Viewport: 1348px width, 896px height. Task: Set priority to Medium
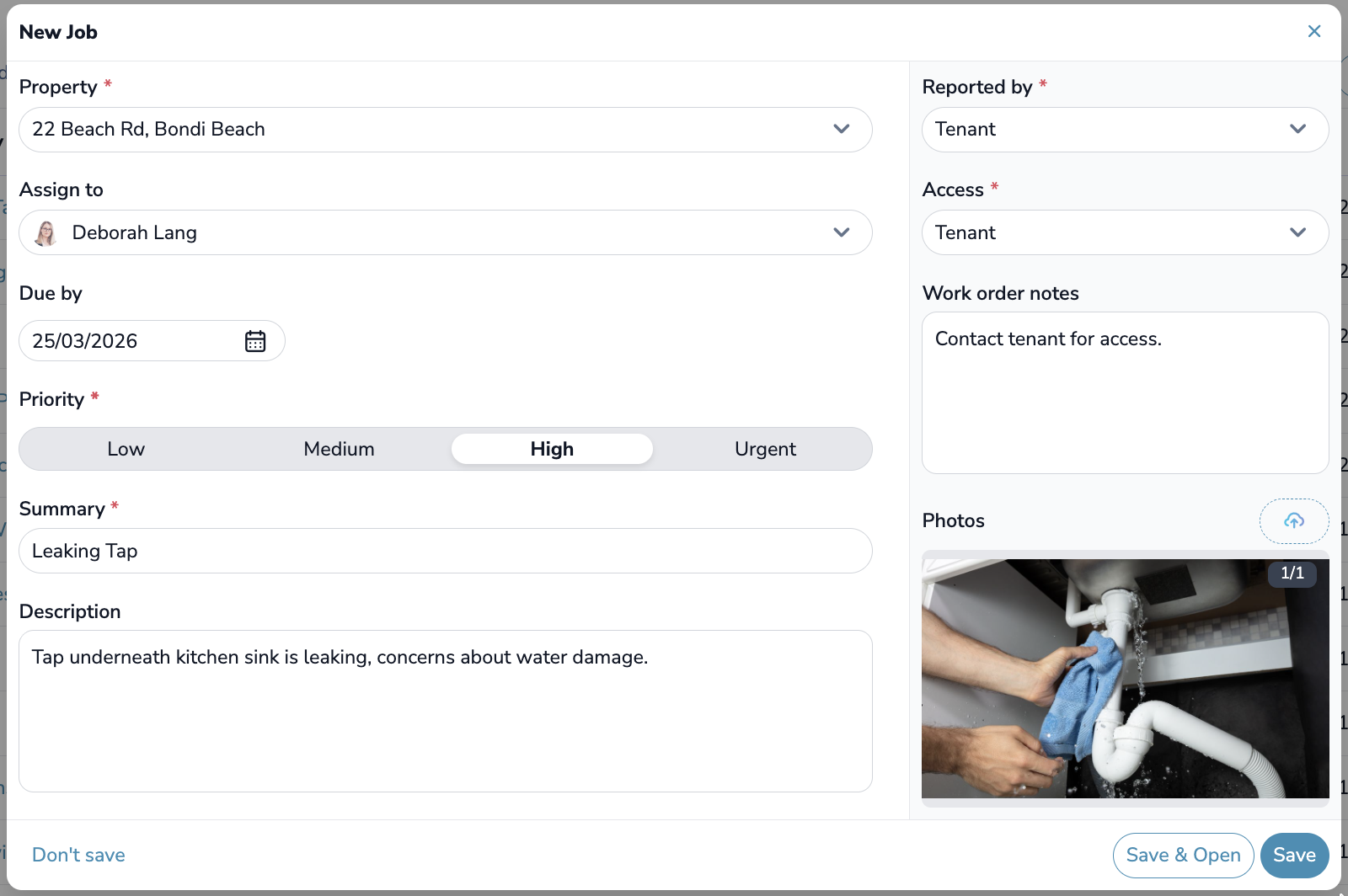coord(339,450)
